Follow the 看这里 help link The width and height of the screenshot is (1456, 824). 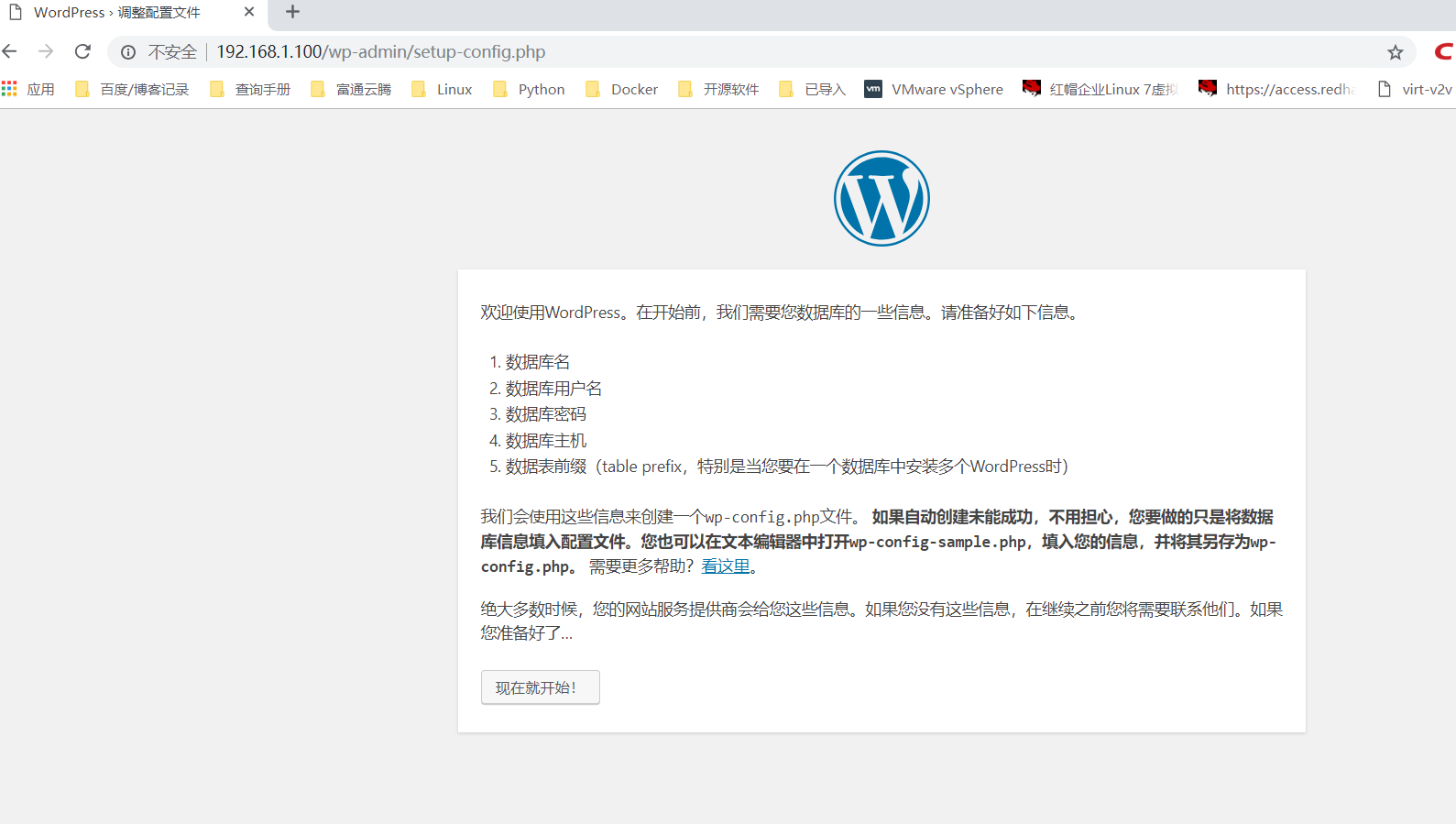[726, 566]
